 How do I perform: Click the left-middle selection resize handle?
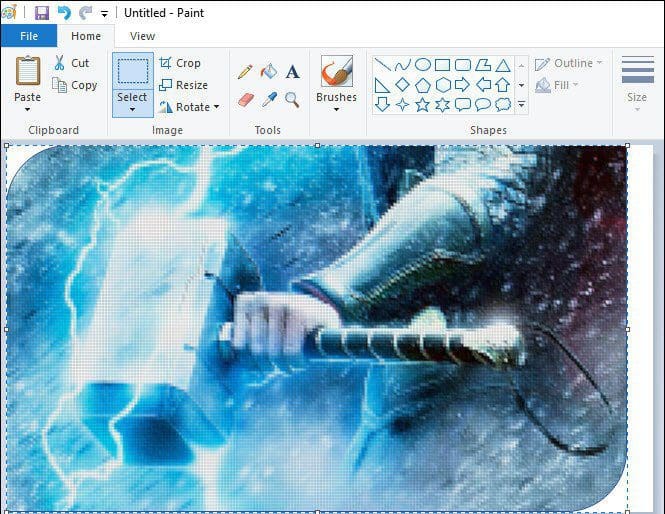(6, 329)
